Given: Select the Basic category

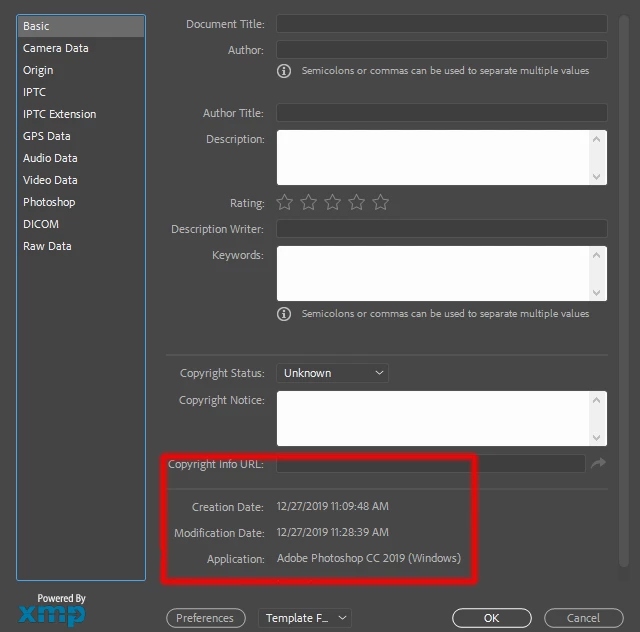Looking at the screenshot, I should click(81, 26).
